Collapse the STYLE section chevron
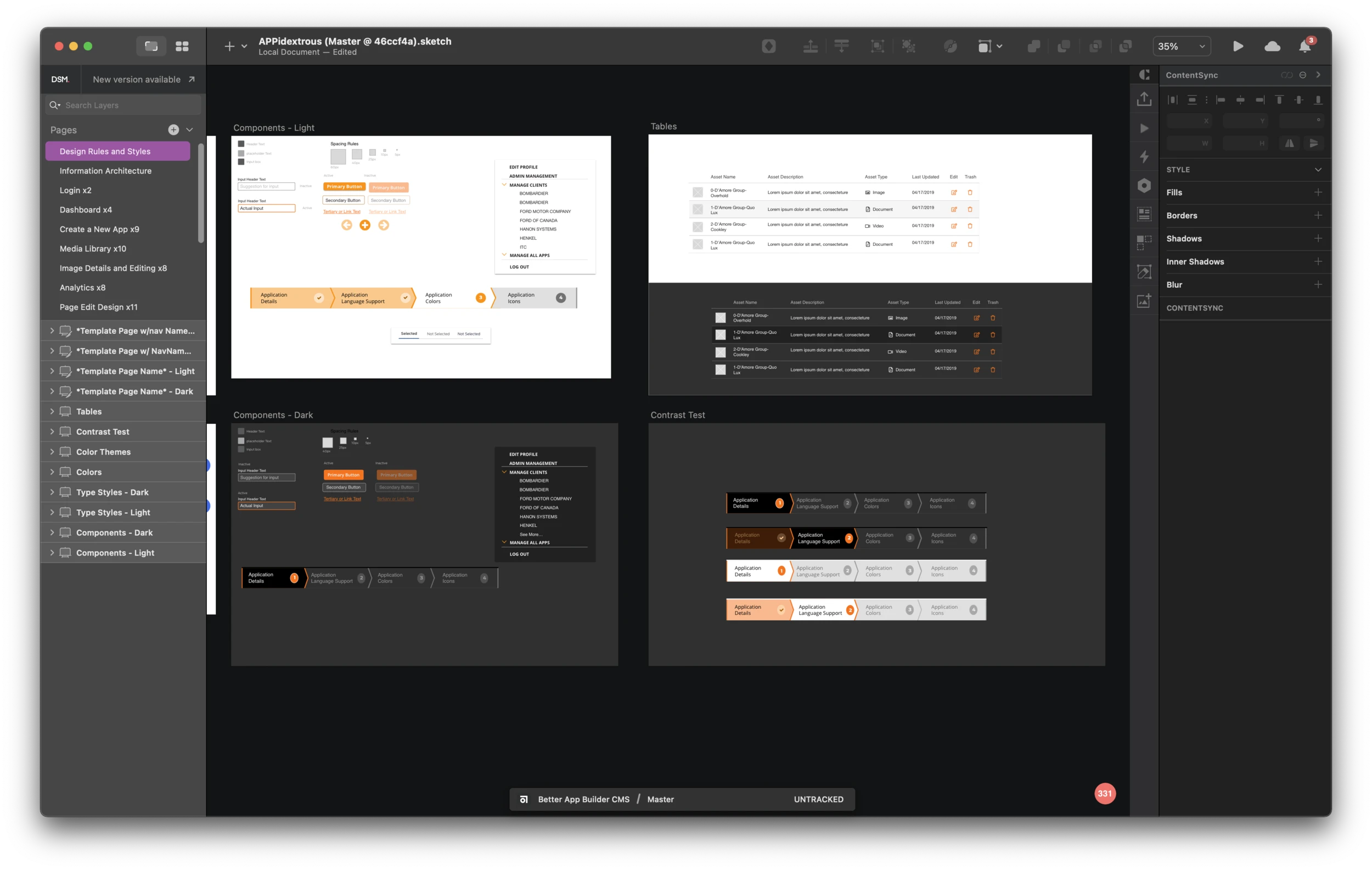The height and width of the screenshot is (870, 1372). pos(1318,170)
